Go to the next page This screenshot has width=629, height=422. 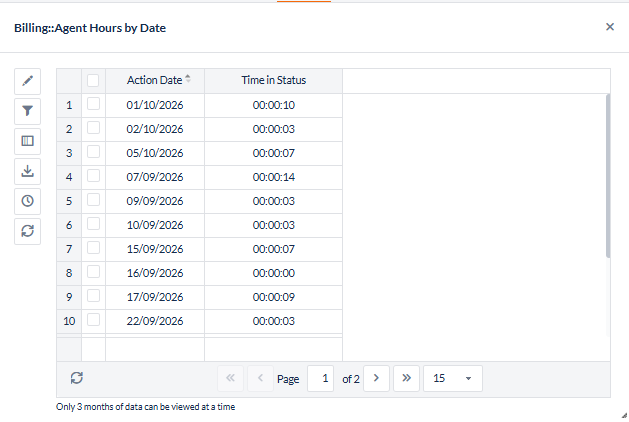(x=376, y=378)
